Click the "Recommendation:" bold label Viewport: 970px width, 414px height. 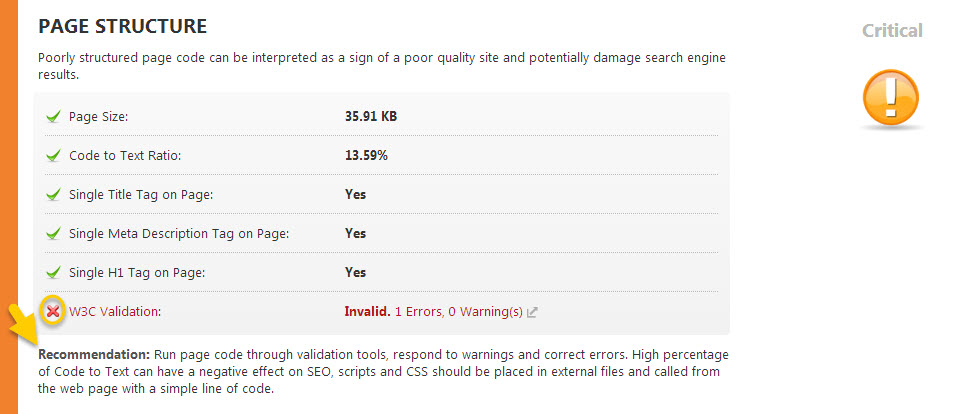tap(94, 355)
